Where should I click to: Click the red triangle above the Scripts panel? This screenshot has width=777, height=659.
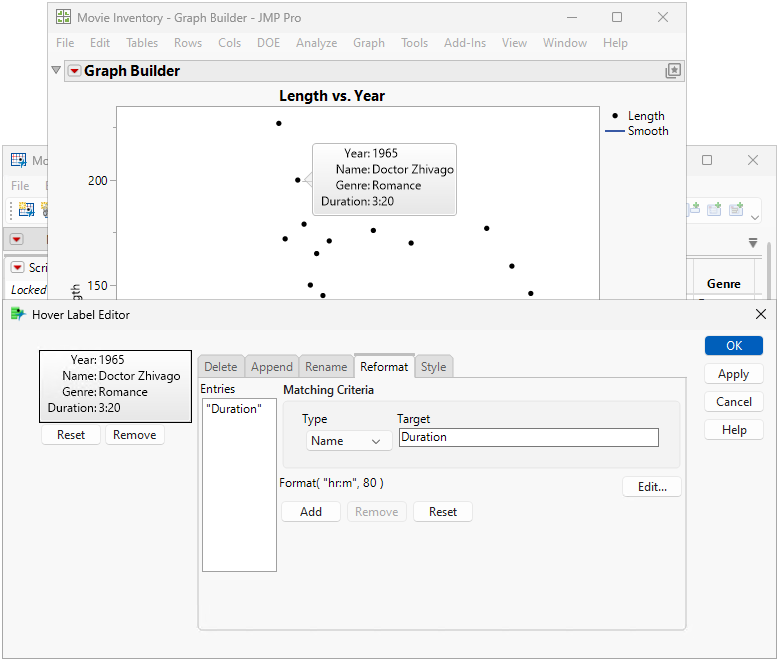coord(17,239)
